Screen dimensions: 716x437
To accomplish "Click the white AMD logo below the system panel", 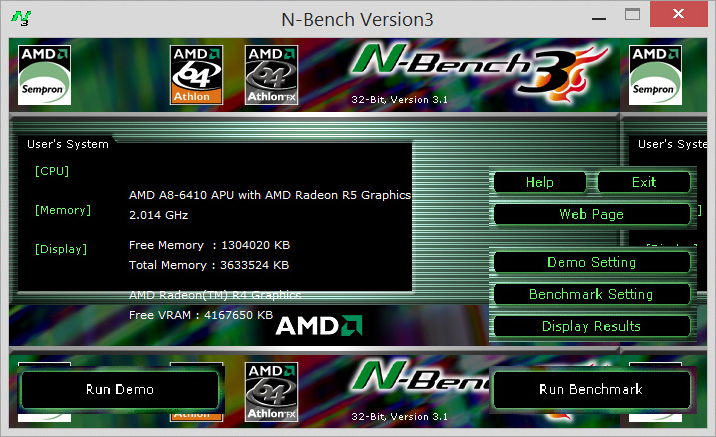I will tap(319, 326).
